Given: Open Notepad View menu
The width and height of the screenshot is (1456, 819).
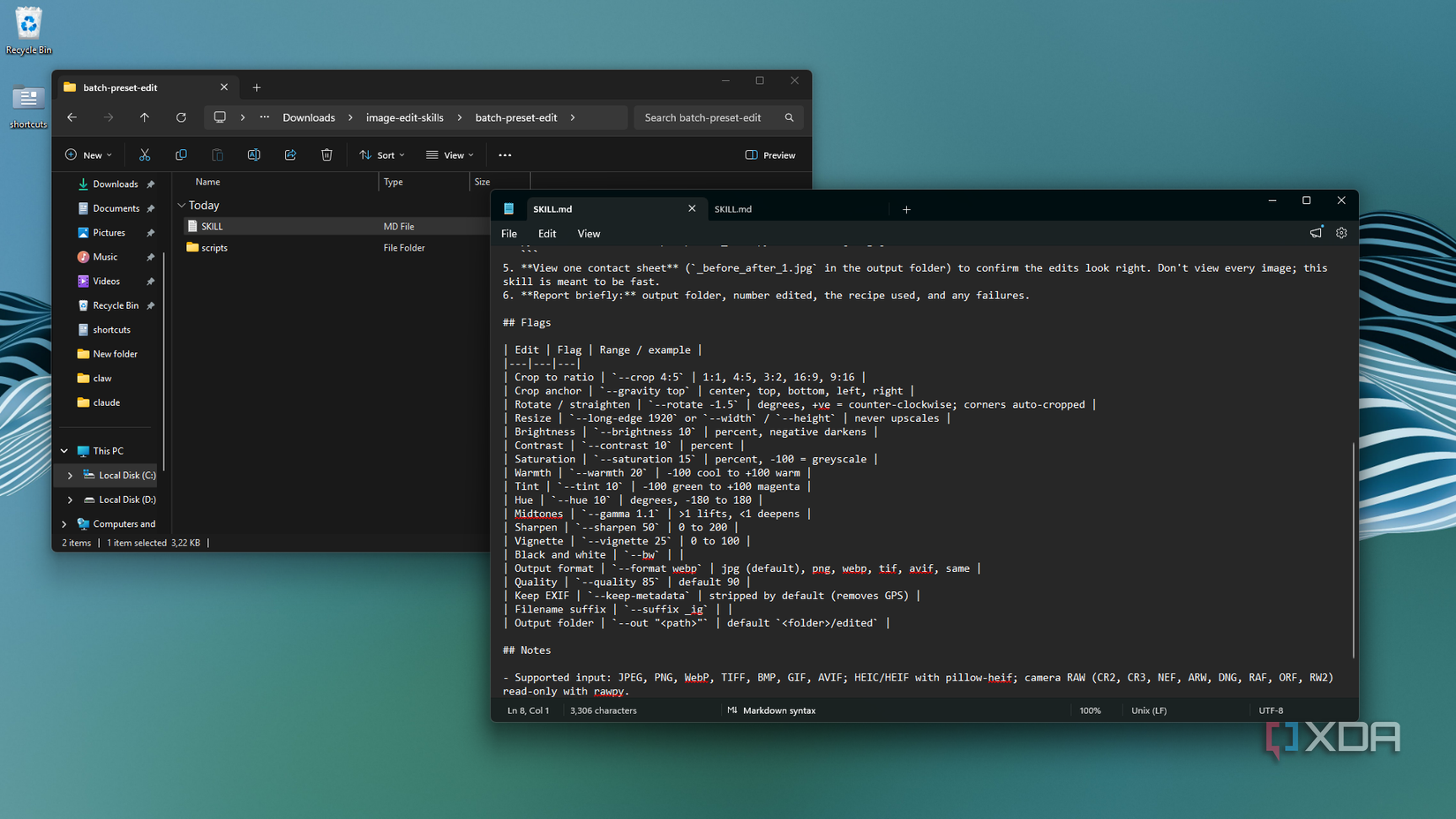Looking at the screenshot, I should tap(589, 234).
